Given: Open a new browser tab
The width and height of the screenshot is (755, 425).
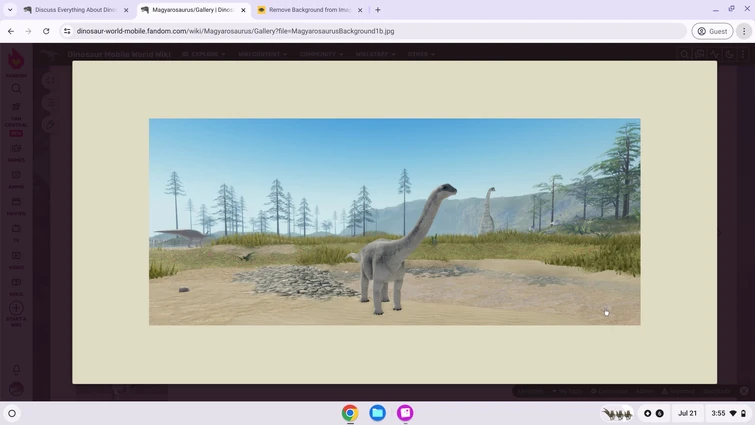Looking at the screenshot, I should click(x=377, y=10).
